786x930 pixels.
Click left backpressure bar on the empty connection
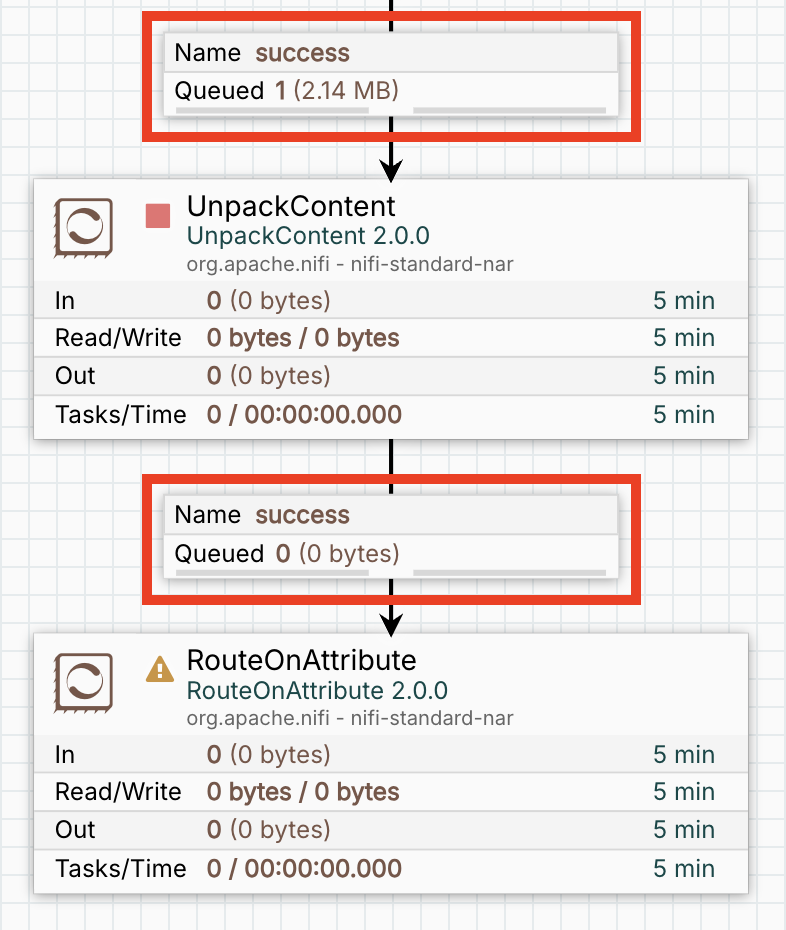tap(272, 573)
